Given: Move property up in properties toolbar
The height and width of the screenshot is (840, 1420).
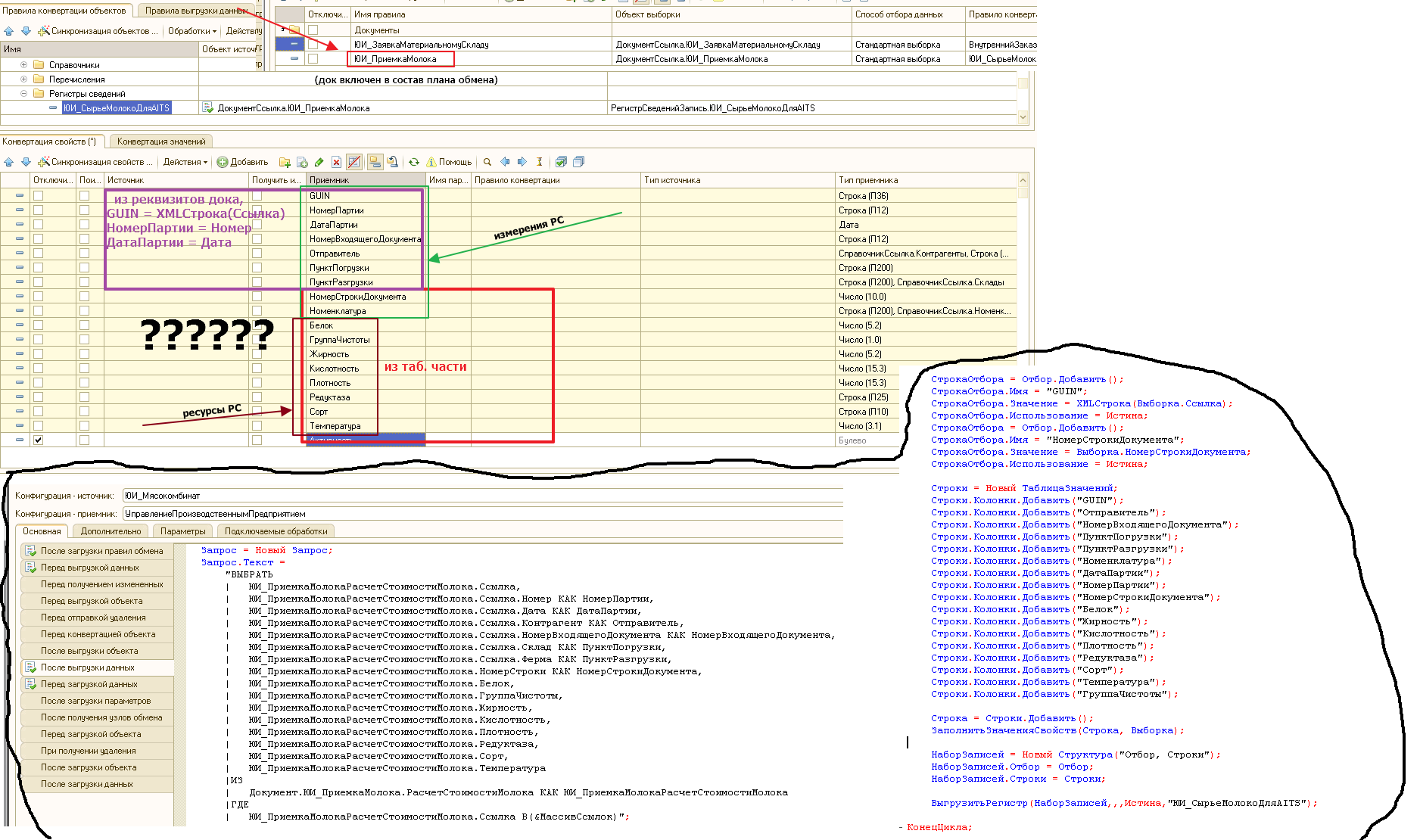Looking at the screenshot, I should pyautogui.click(x=9, y=162).
